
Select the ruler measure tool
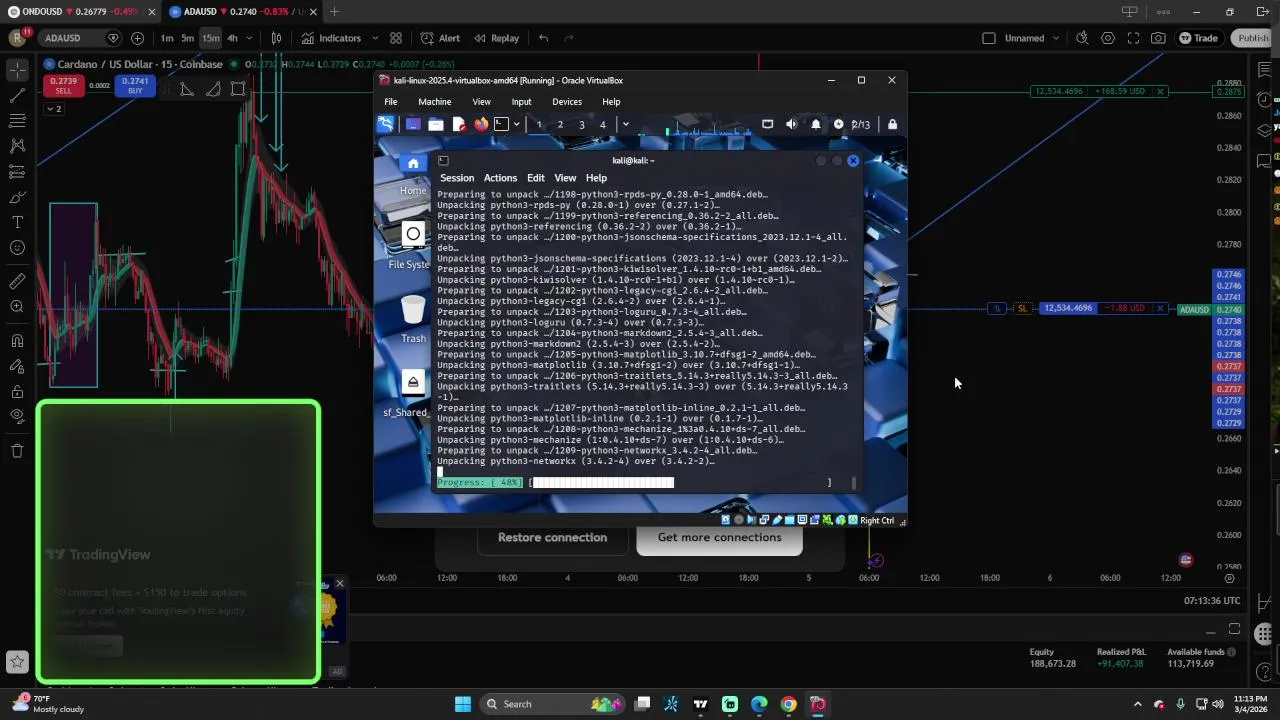click(x=17, y=281)
